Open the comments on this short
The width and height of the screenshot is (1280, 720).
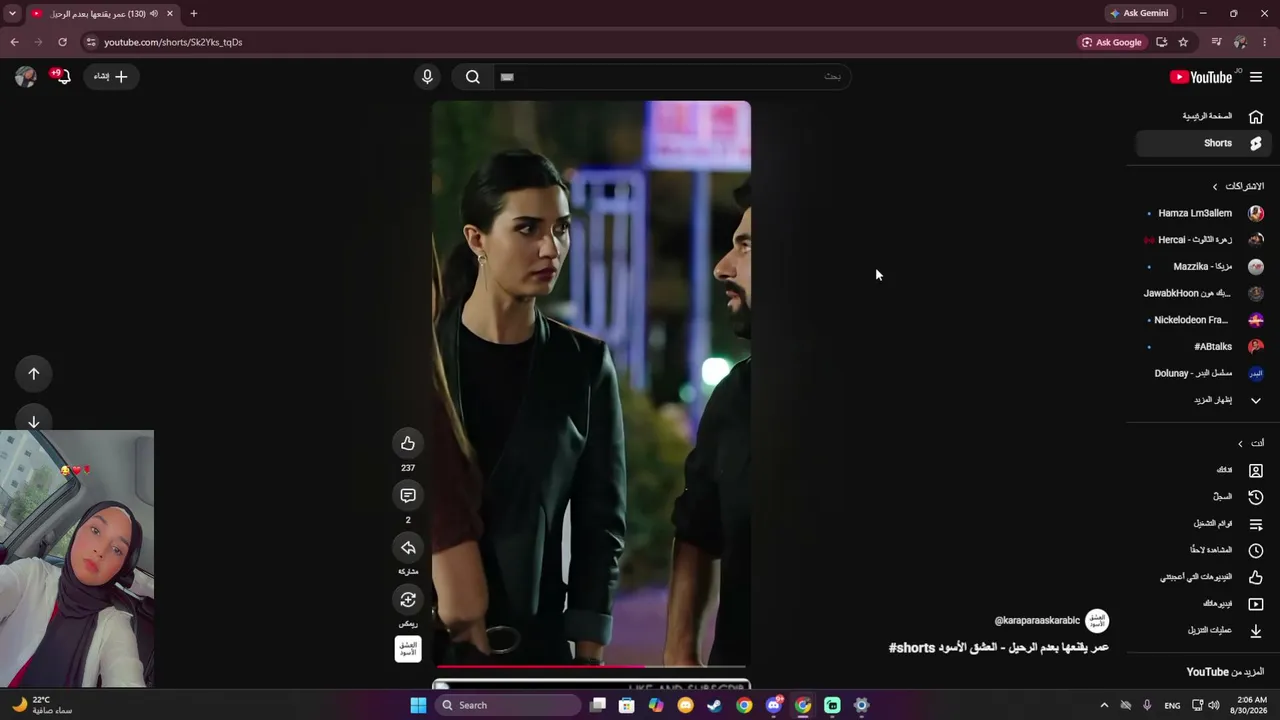408,495
